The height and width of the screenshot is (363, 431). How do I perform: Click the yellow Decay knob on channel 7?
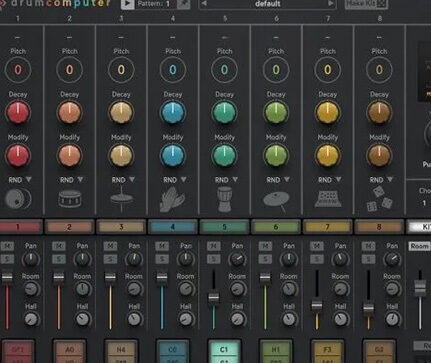pos(328,113)
